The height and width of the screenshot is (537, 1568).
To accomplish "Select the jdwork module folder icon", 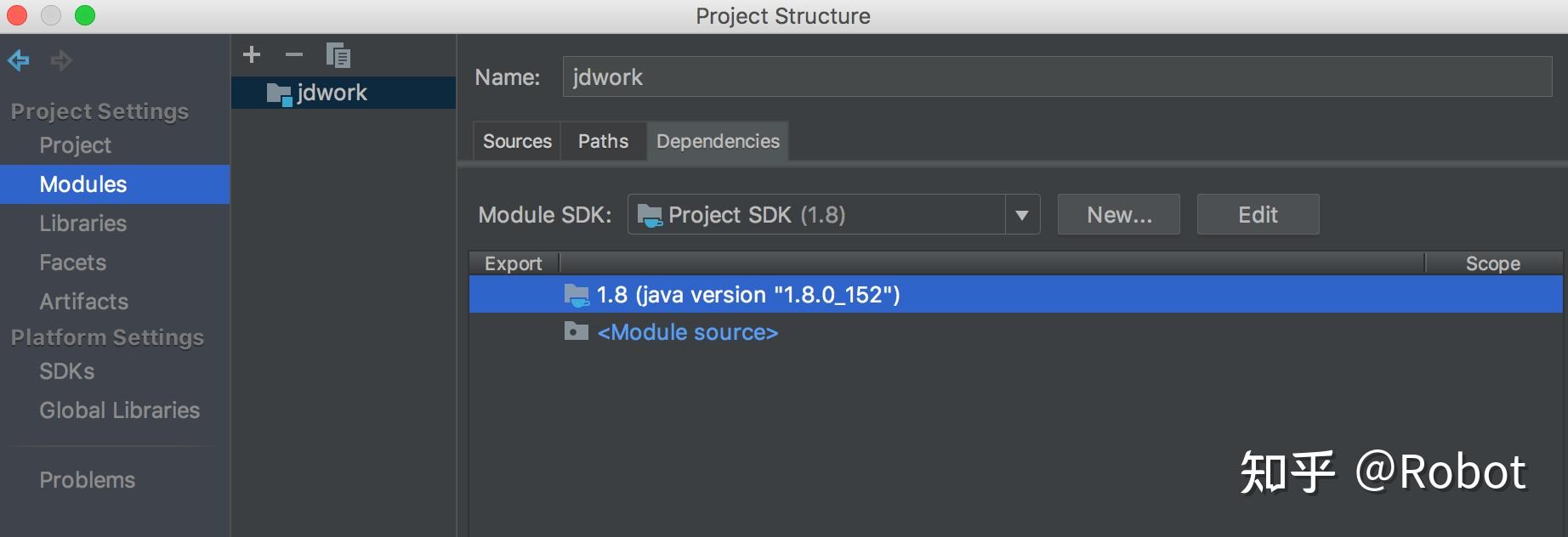I will pyautogui.click(x=279, y=93).
